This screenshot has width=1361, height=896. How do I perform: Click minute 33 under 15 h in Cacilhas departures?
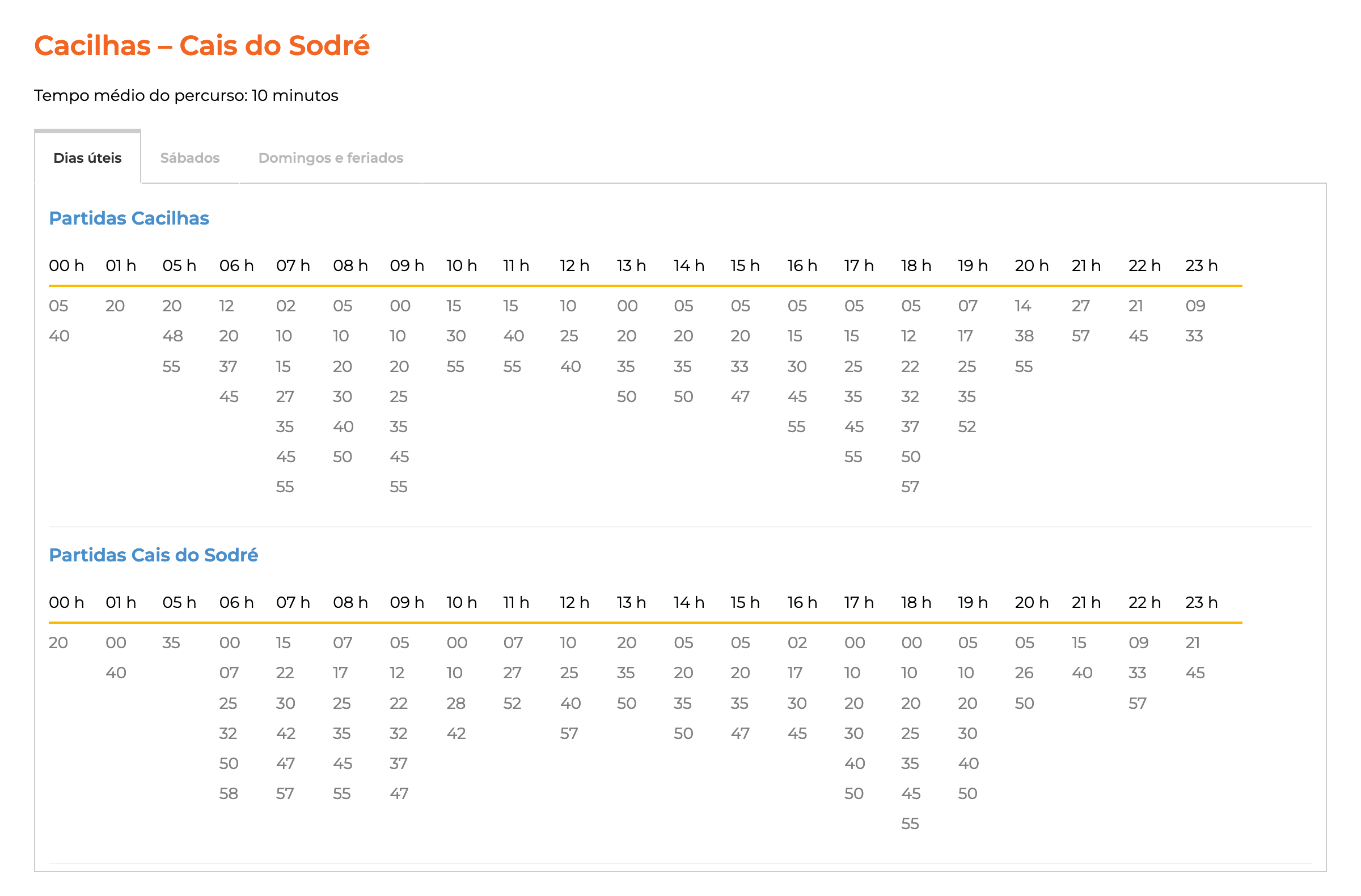pyautogui.click(x=739, y=366)
